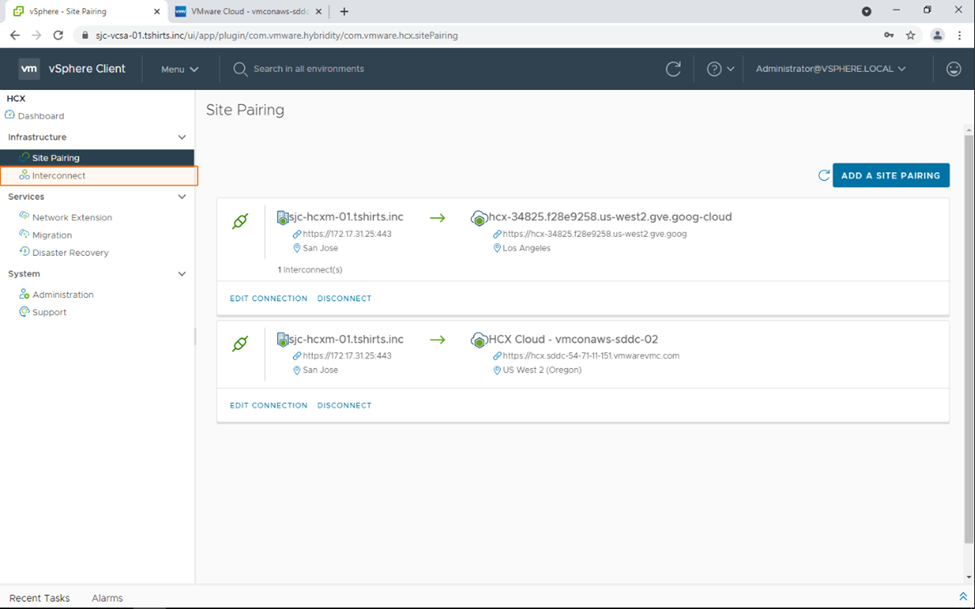Click Edit Connection for HCX Cloud vmconaws-sddc-02
975x609 pixels.
[268, 405]
